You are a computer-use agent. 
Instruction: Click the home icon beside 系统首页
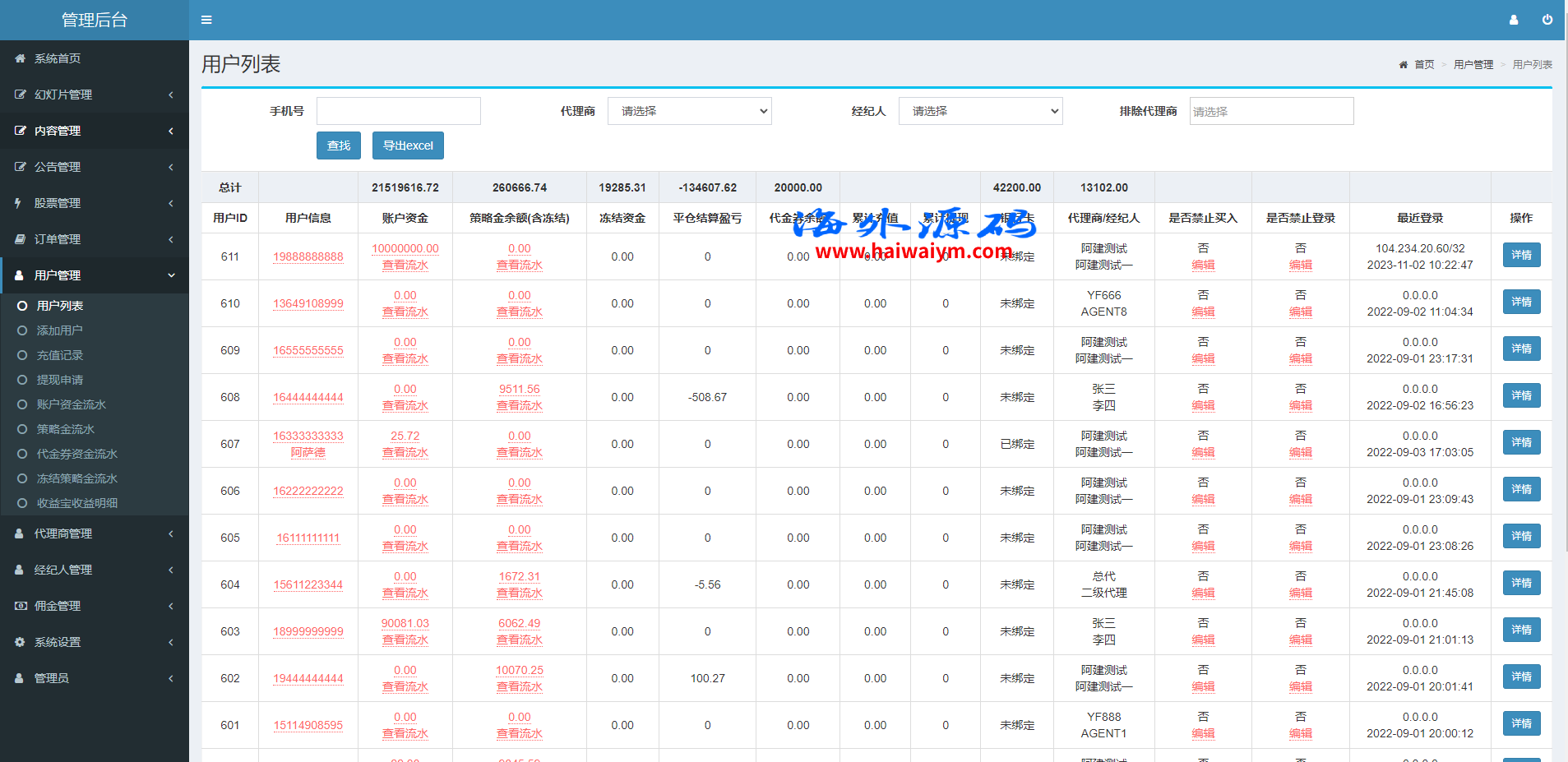pyautogui.click(x=20, y=58)
